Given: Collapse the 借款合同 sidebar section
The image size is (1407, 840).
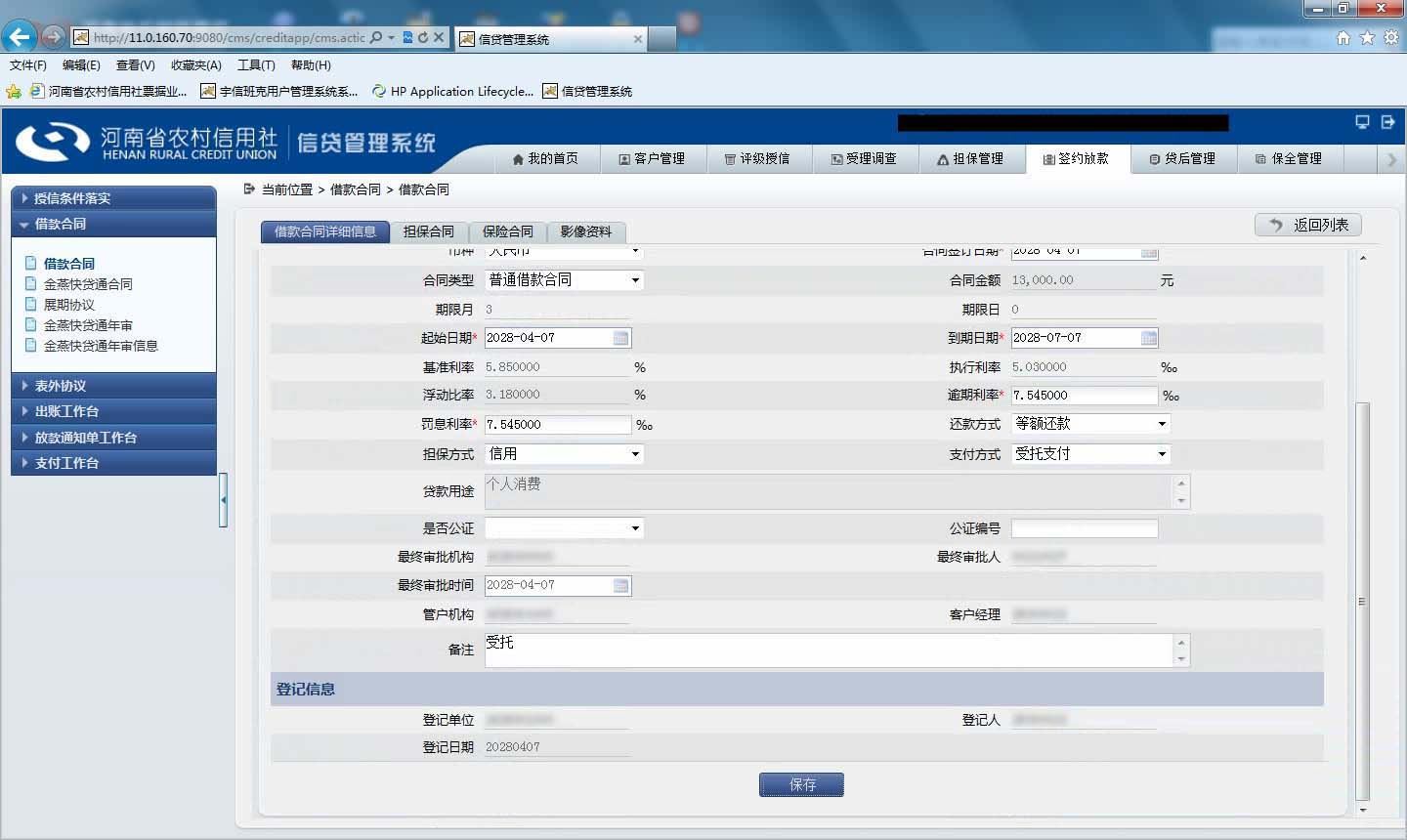Looking at the screenshot, I should (113, 224).
